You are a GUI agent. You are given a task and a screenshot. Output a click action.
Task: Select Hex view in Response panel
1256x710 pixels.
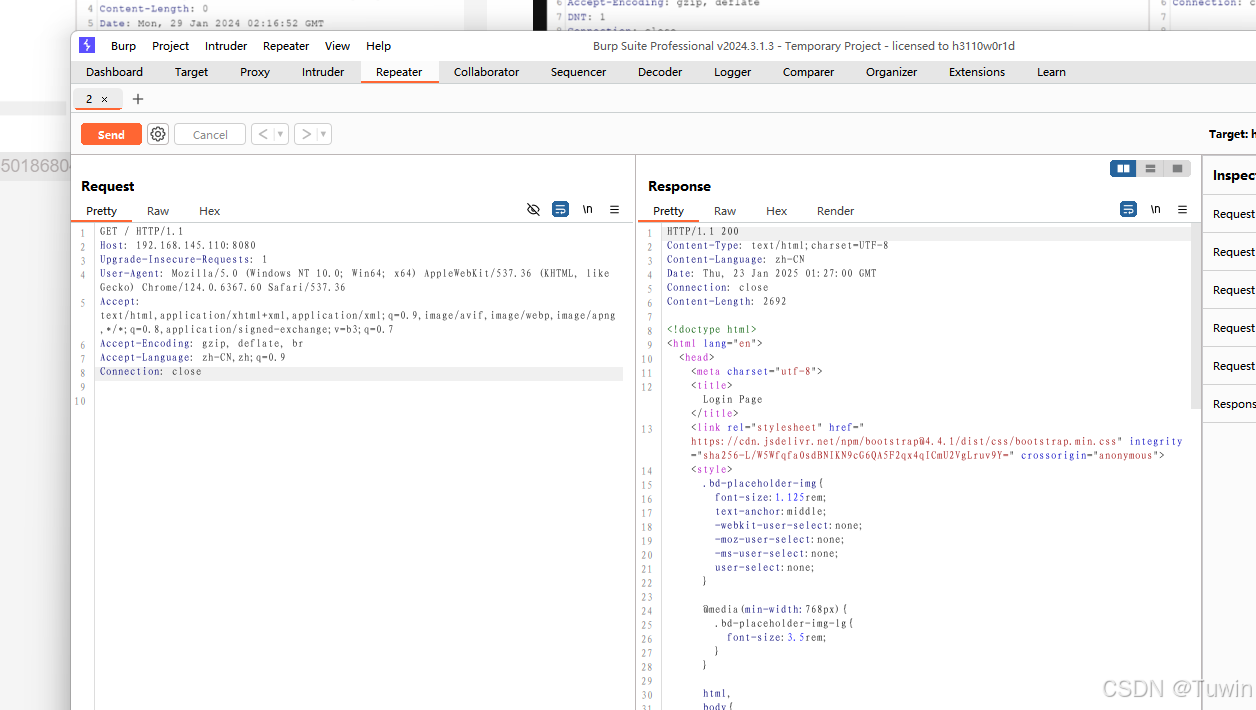pyautogui.click(x=776, y=211)
